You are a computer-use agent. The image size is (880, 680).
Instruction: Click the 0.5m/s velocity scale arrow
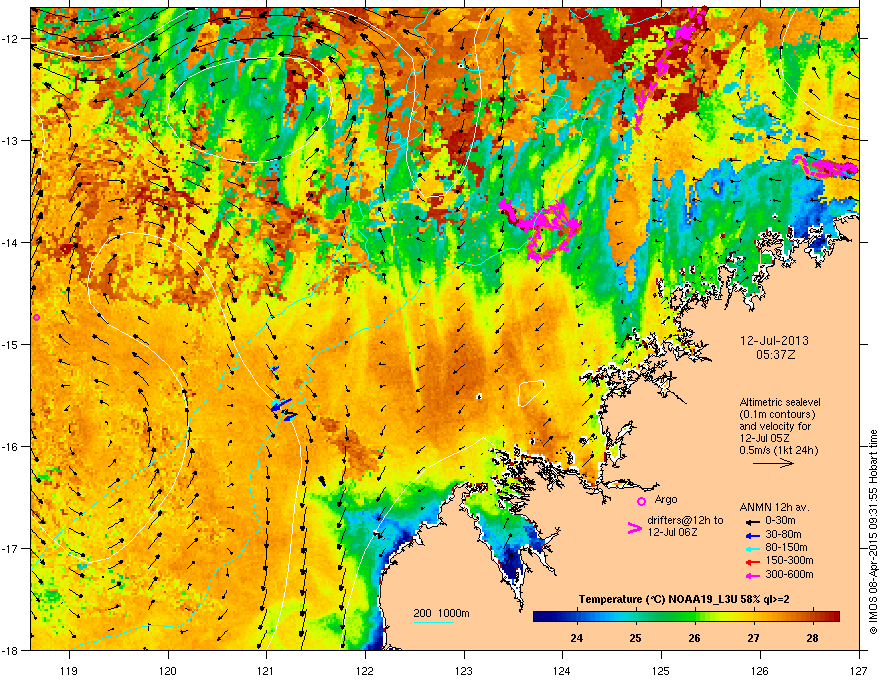tap(773, 463)
